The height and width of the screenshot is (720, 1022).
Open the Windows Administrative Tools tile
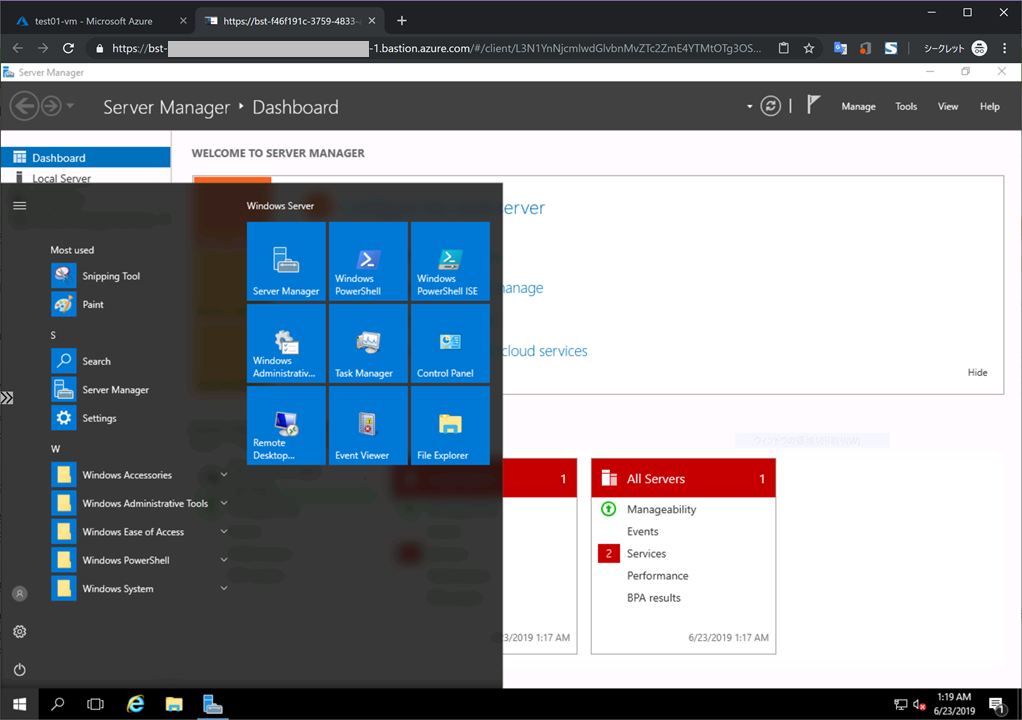286,343
